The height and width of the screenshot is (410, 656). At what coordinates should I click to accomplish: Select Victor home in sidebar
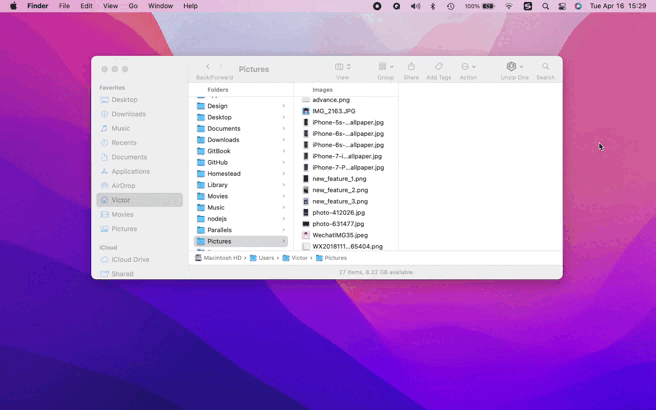(139, 200)
